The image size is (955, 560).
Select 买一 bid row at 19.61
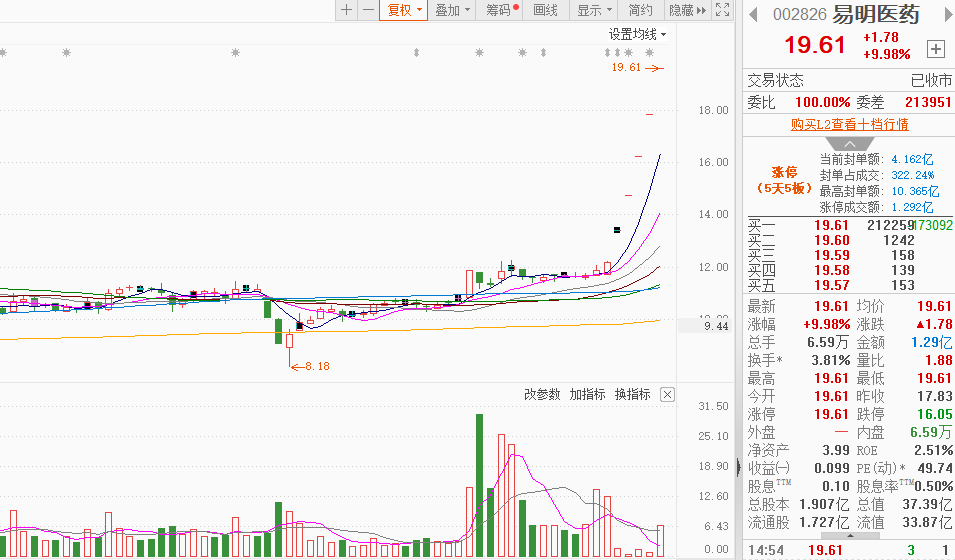850,225
